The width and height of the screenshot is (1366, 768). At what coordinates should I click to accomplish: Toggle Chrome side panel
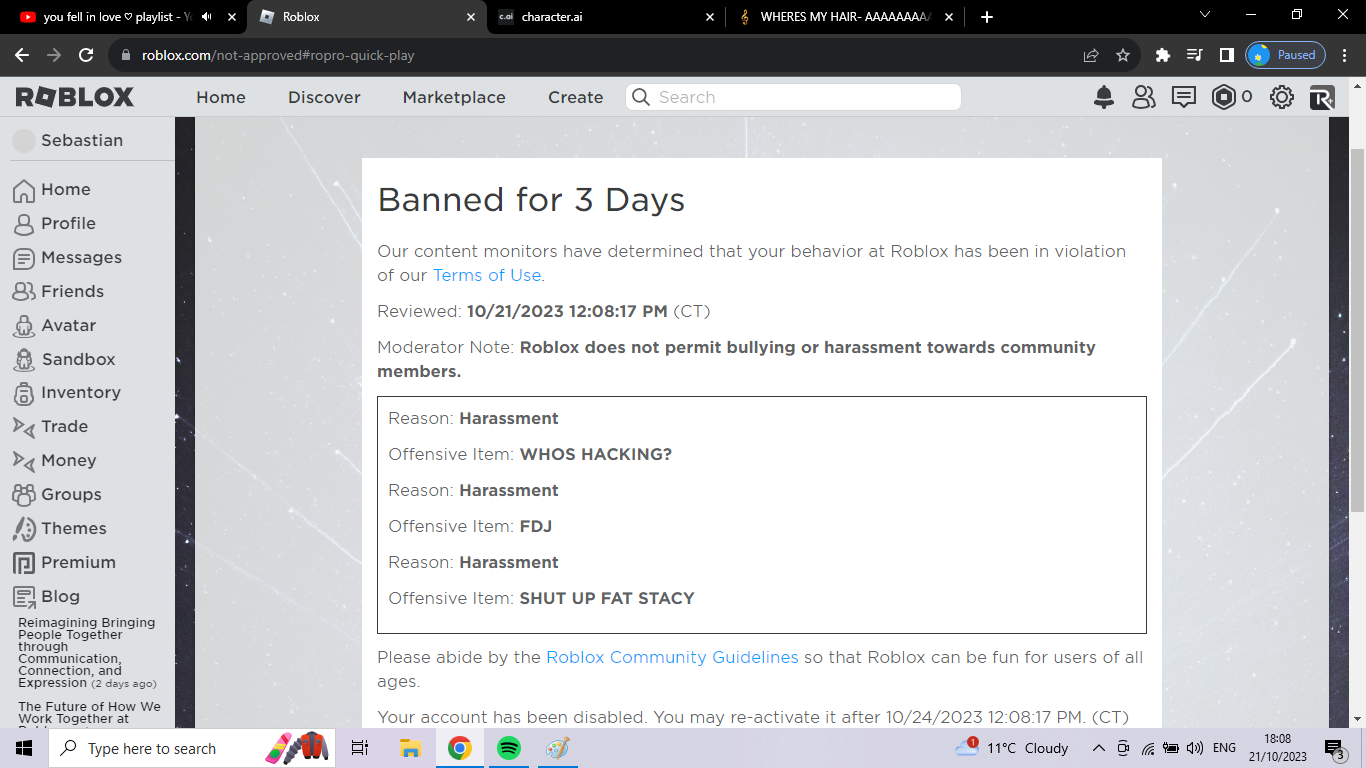(x=1226, y=55)
